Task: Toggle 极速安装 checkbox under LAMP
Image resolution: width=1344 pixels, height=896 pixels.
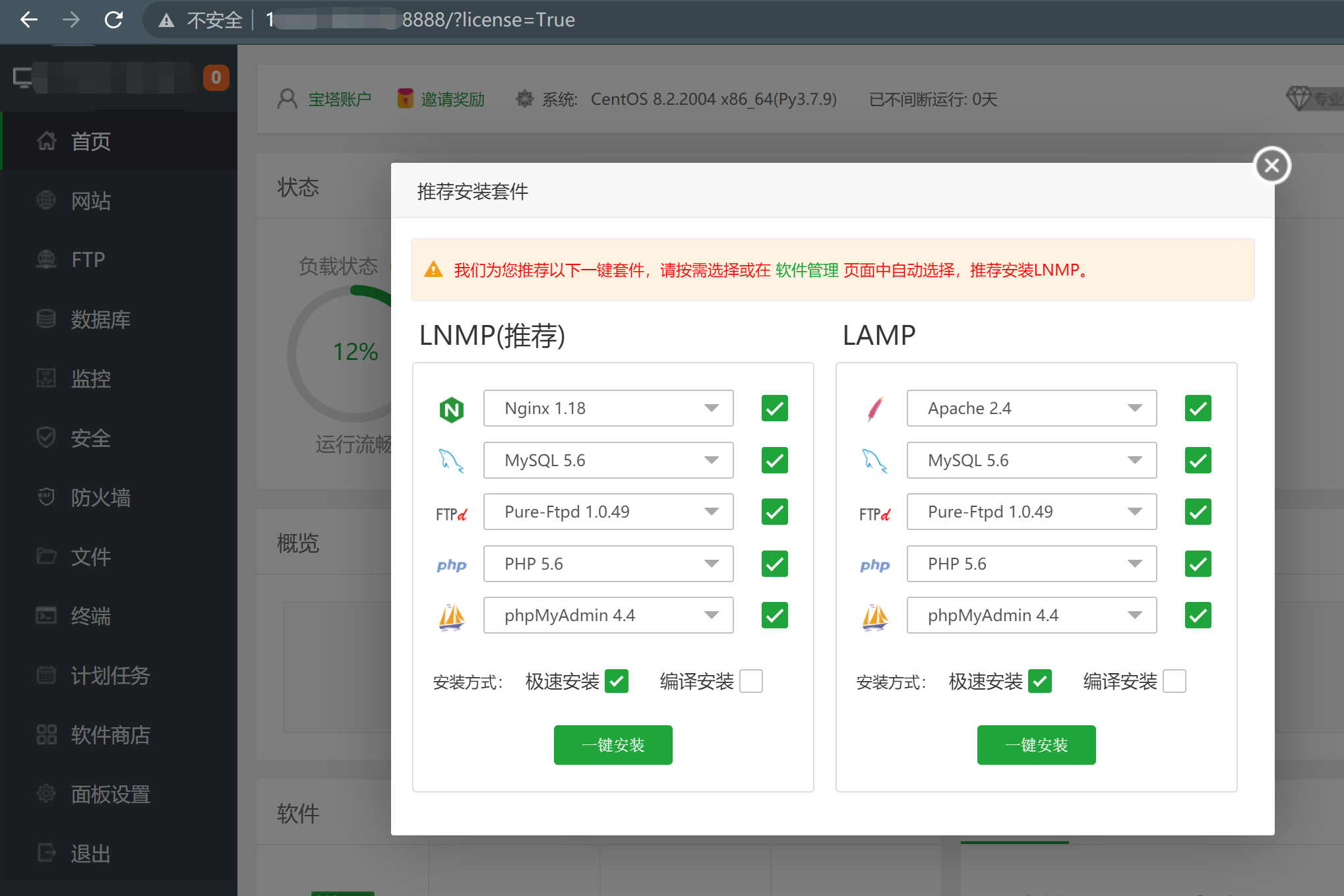Action: click(1040, 681)
